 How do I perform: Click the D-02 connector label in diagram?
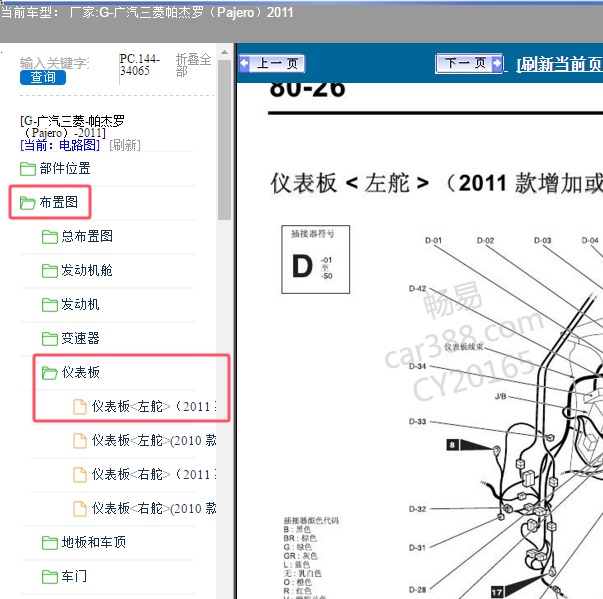485,240
